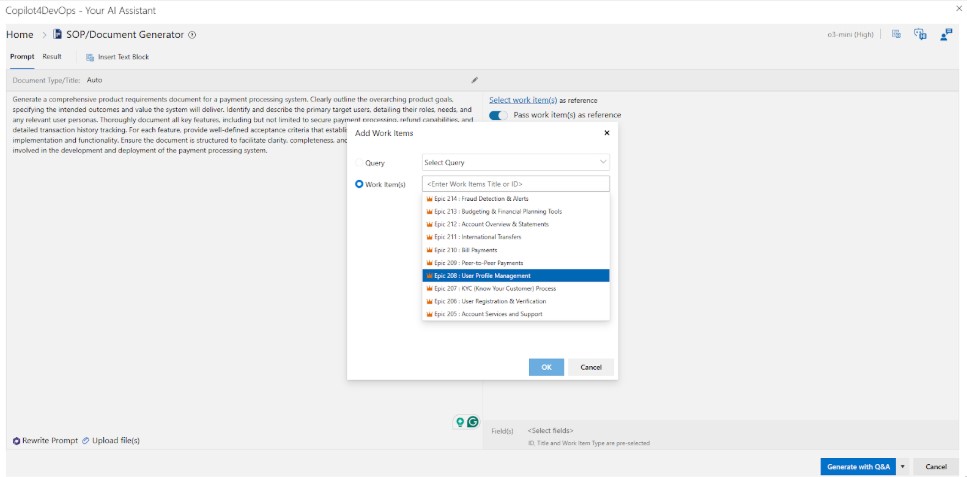The height and width of the screenshot is (477, 967).
Task: Select Epic 206 : User Registration & Verification
Action: [x=516, y=301]
